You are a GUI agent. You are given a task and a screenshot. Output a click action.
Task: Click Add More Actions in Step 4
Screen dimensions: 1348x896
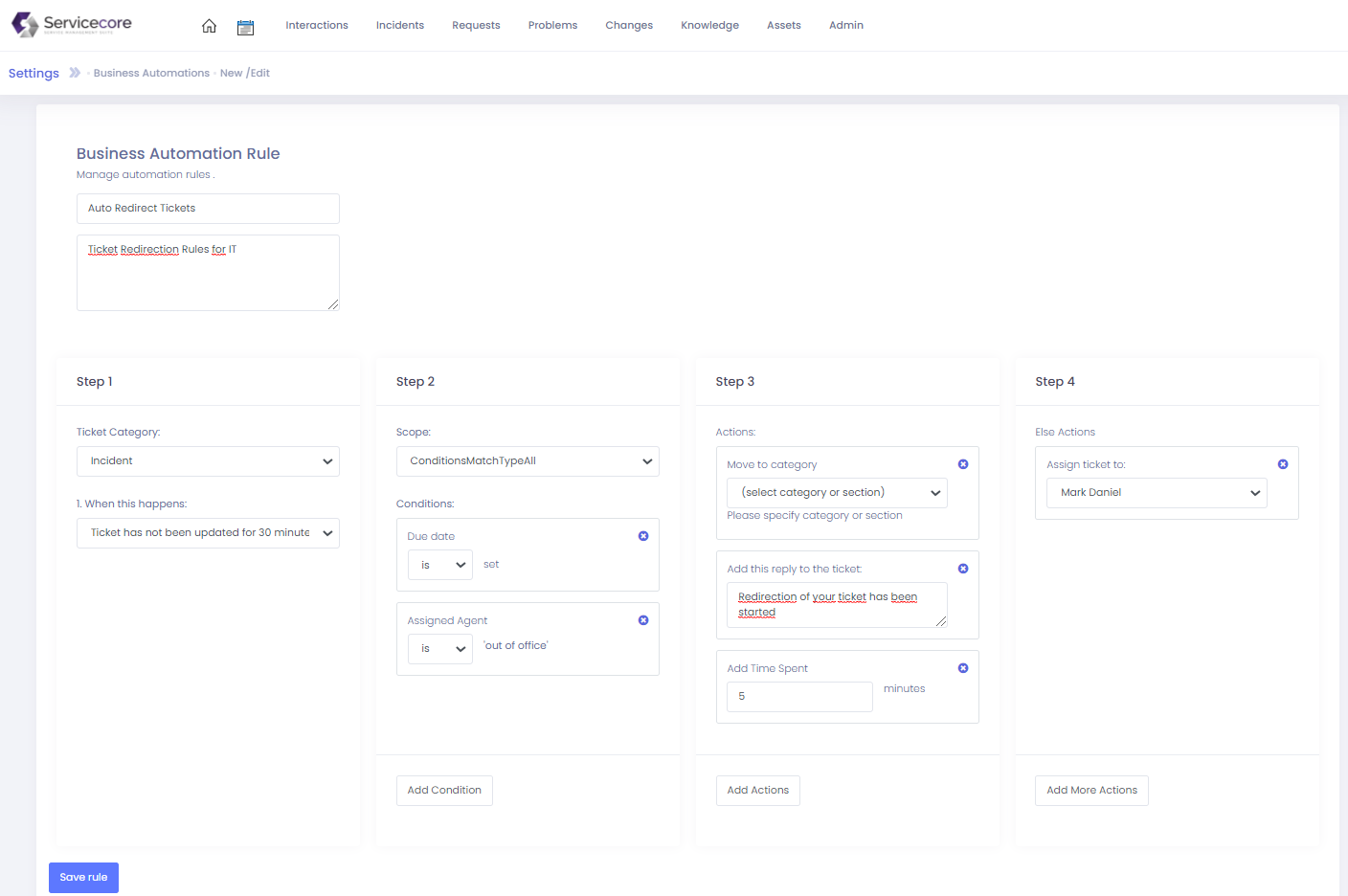coord(1090,790)
